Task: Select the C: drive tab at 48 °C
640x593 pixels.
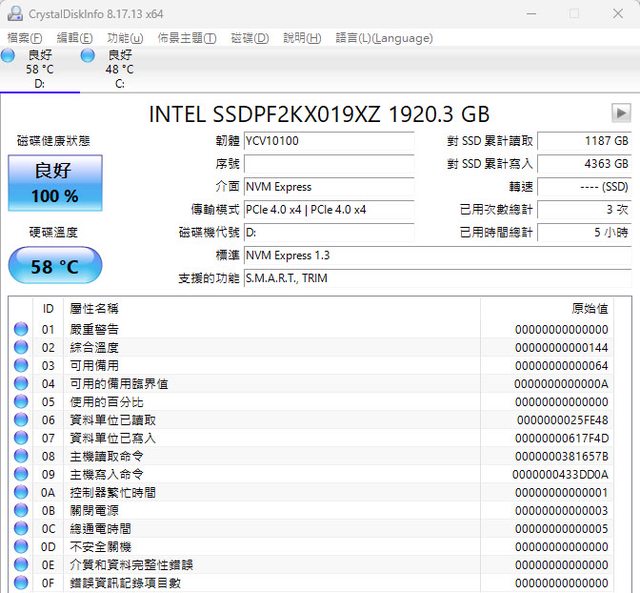Action: click(119, 69)
